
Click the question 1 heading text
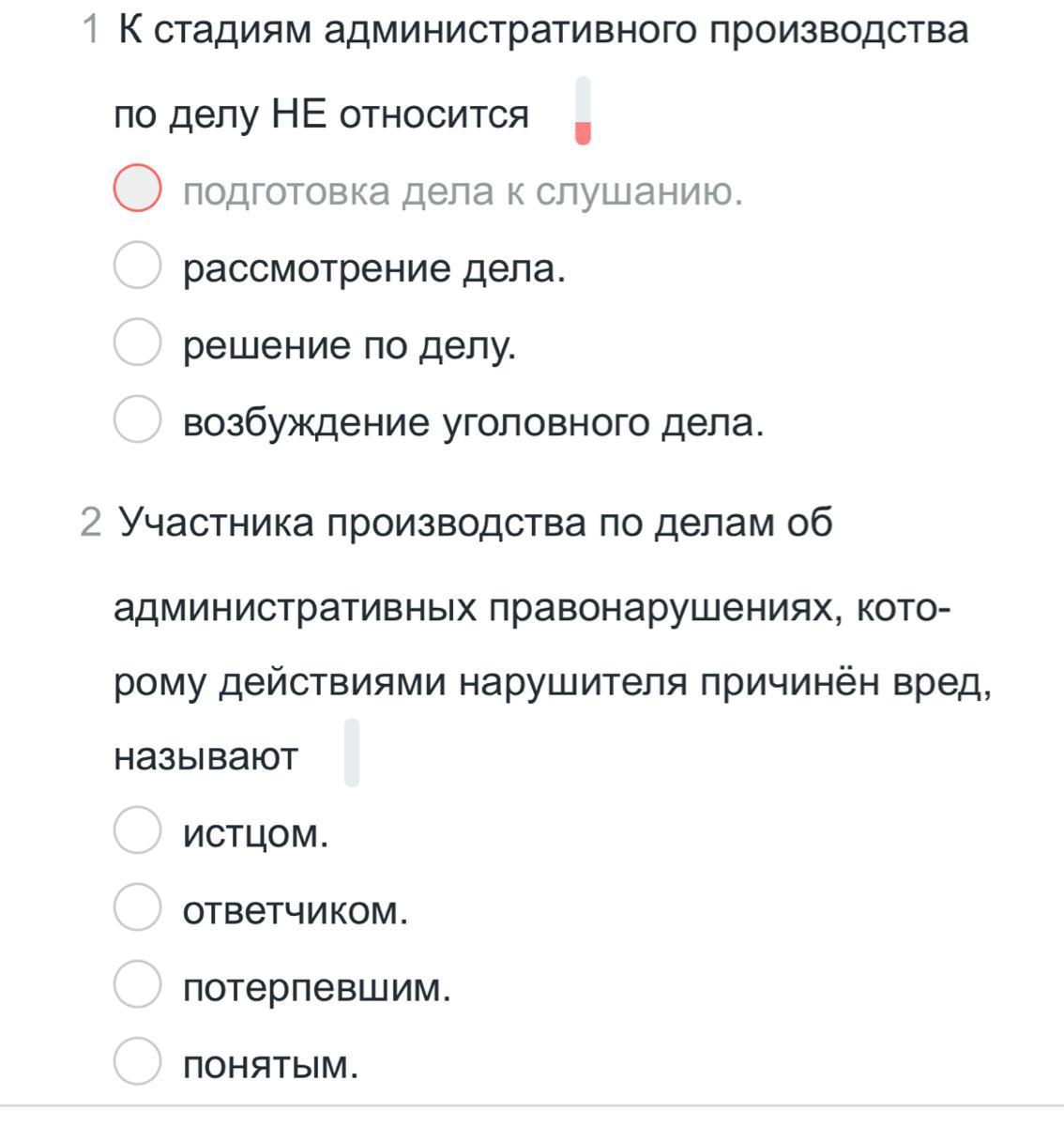coord(540,72)
